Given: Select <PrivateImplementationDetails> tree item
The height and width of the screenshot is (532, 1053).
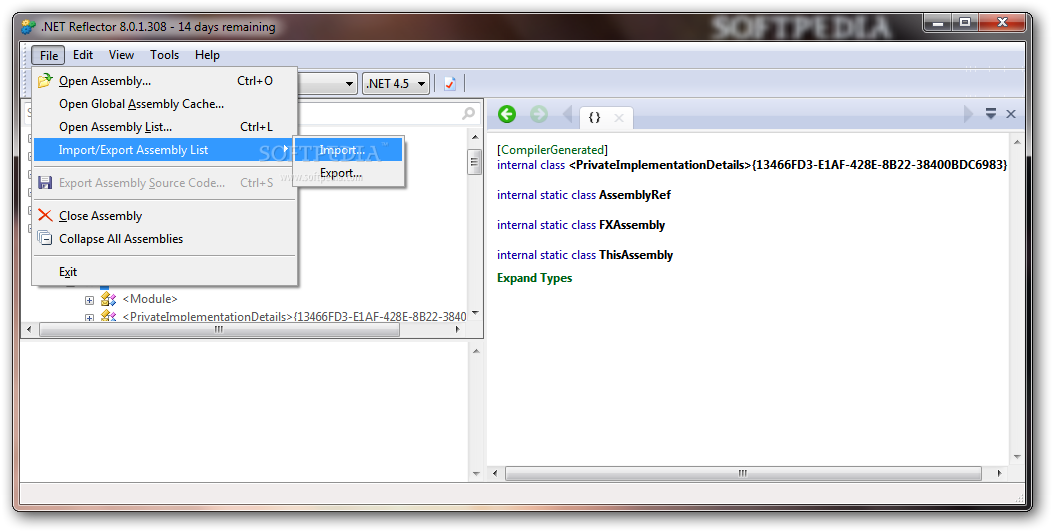Looking at the screenshot, I should coord(294,316).
